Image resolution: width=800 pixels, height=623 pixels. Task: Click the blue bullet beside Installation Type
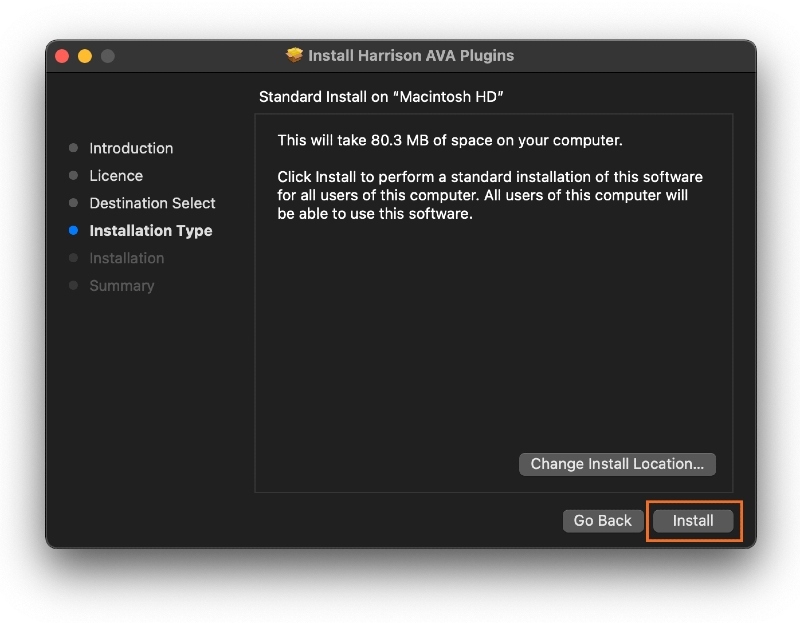point(73,231)
